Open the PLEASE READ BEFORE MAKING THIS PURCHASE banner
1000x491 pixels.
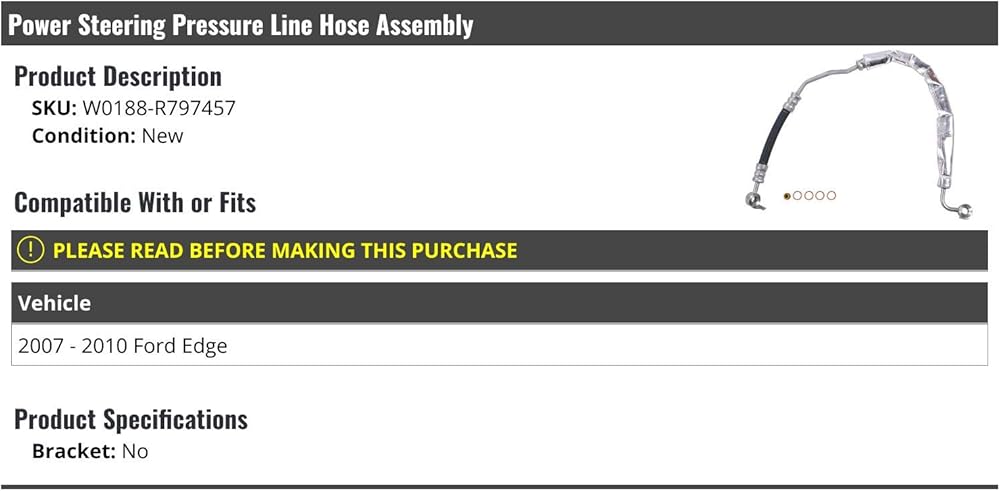[285, 250]
